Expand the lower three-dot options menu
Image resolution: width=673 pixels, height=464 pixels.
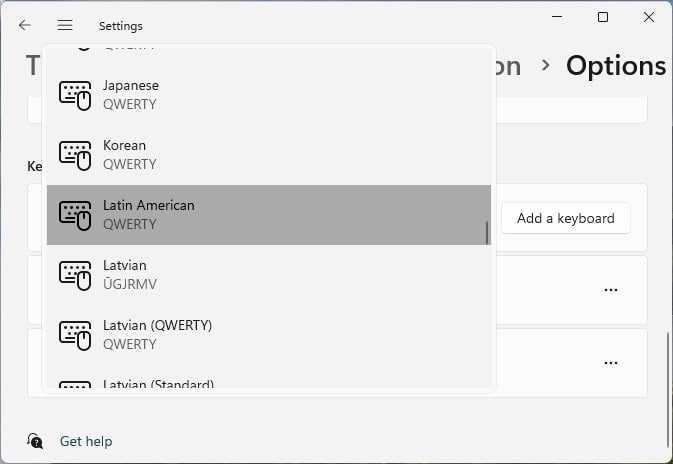pos(611,363)
